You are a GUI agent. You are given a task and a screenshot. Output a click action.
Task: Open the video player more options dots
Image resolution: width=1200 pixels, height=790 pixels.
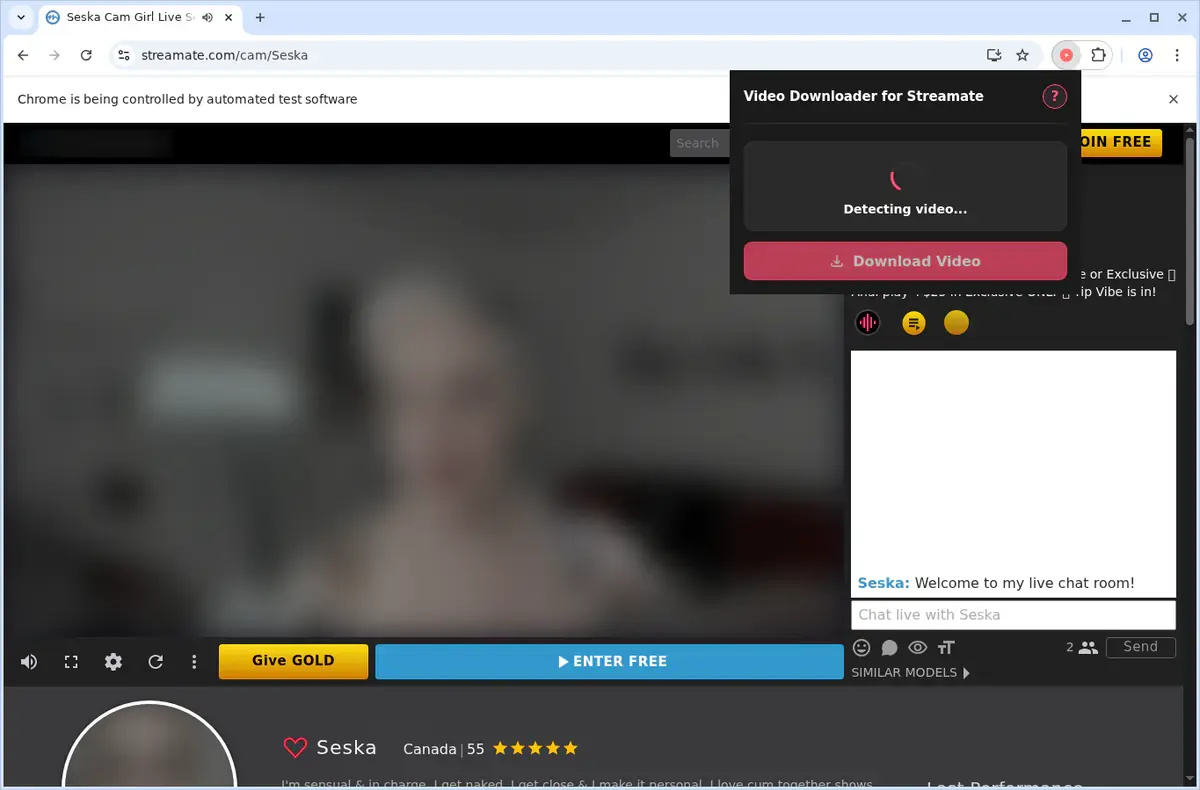[x=194, y=662]
